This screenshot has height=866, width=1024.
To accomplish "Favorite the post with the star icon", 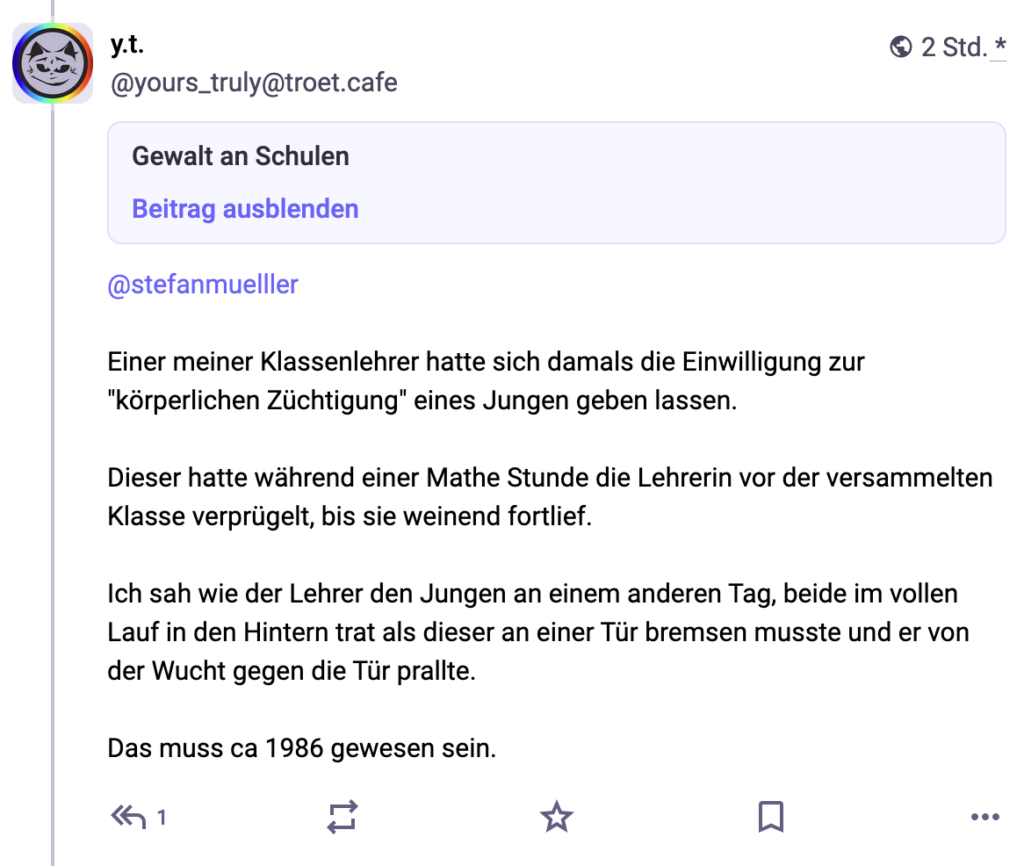I will tap(556, 817).
